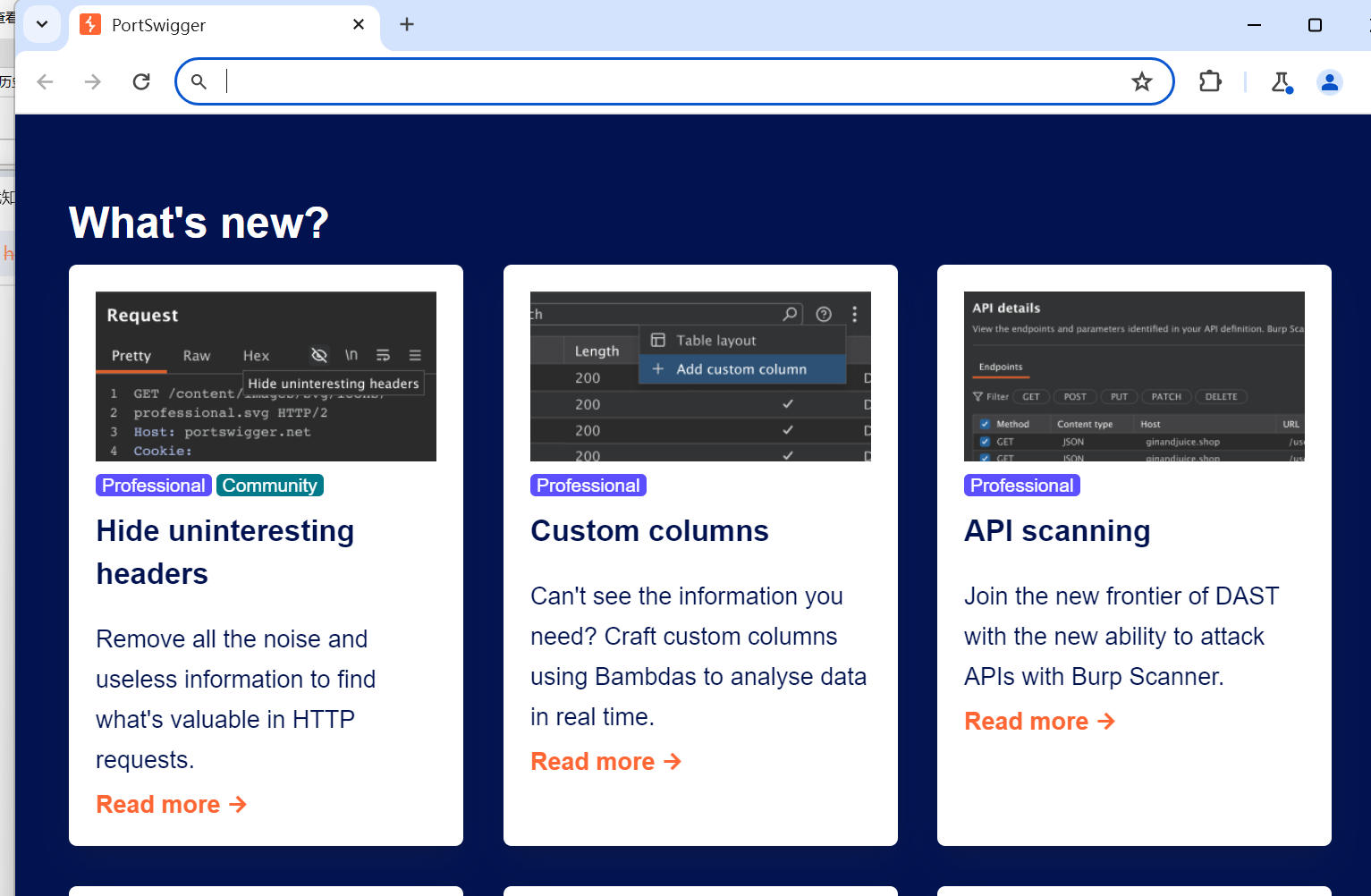
Task: Click Professional tag on API scanning card
Action: 1022,486
